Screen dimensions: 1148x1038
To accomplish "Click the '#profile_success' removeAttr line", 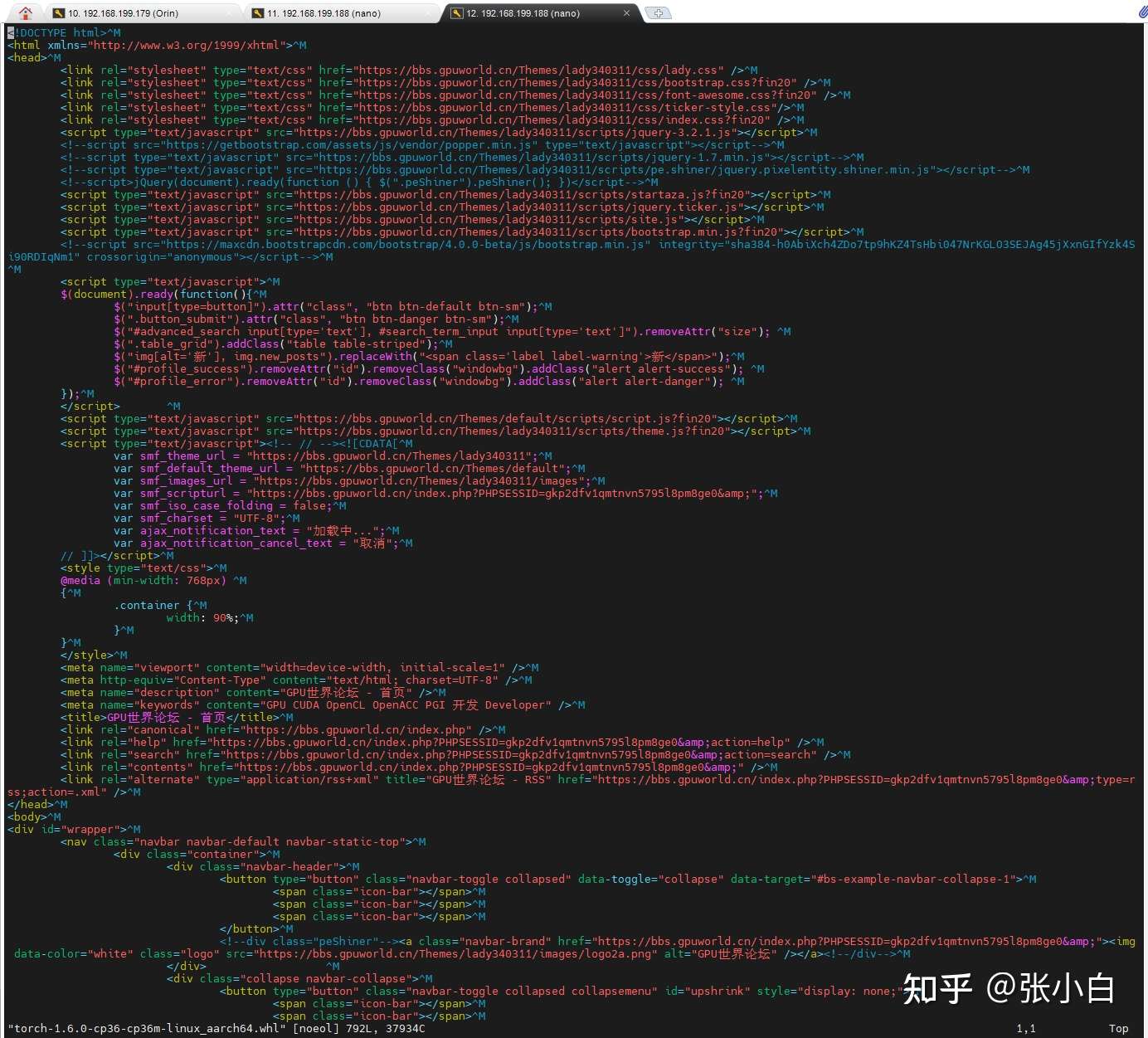I will pos(439,368).
